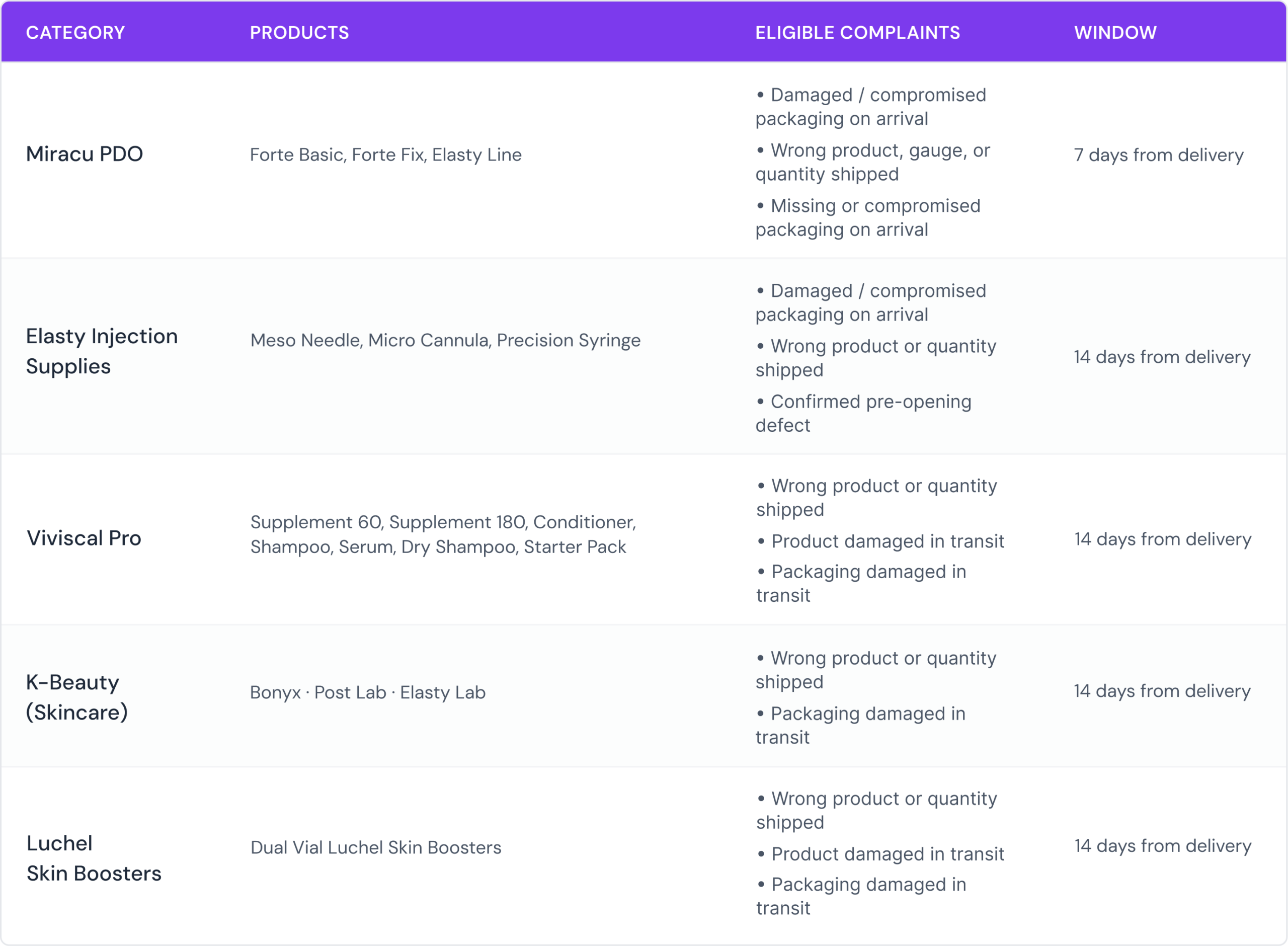Screen dimensions: 1288x946
Task: Click the PRODUCTS column header
Action: pyautogui.click(x=299, y=33)
